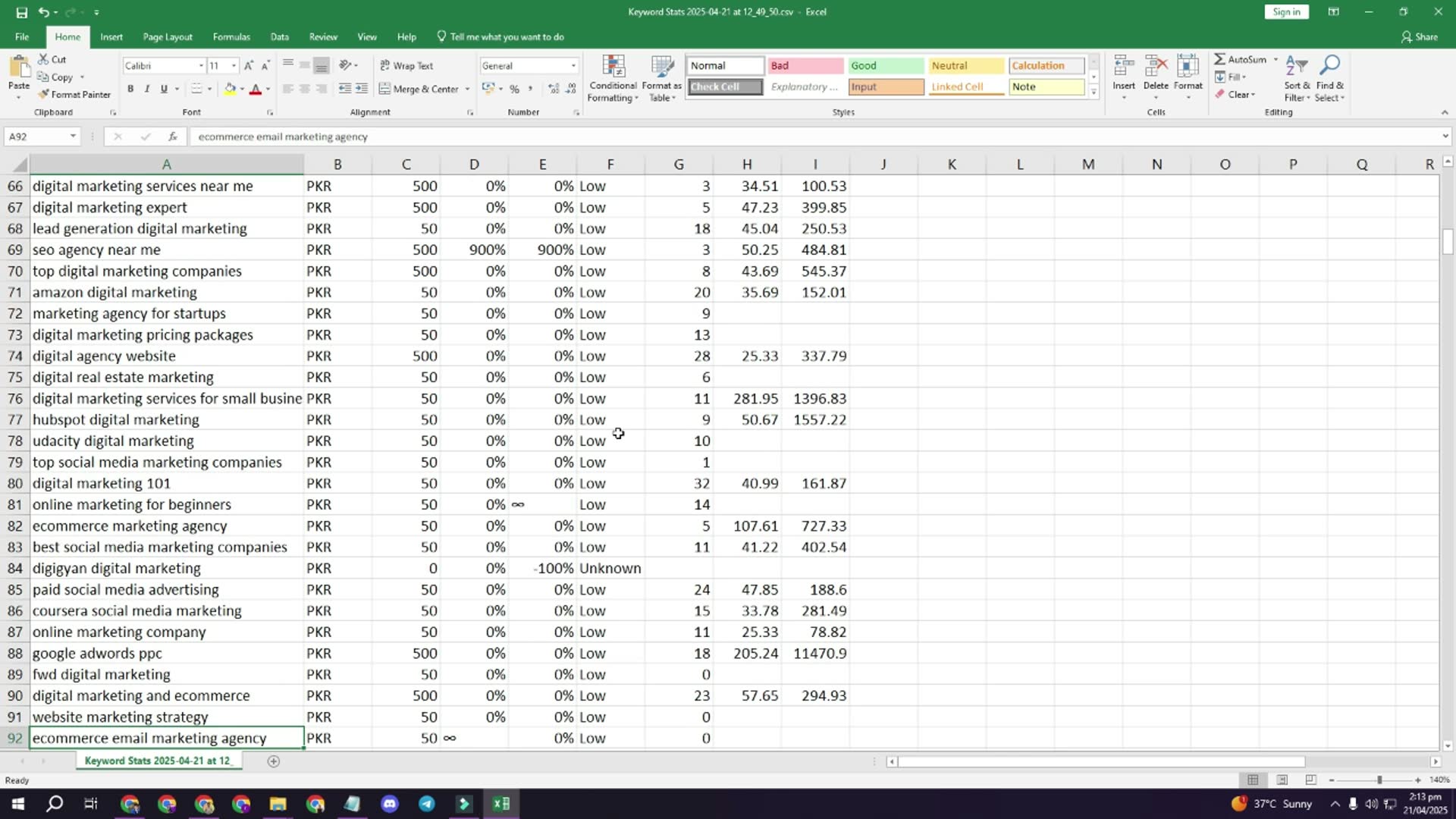Viewport: 1456px width, 819px height.
Task: Expand the AutoSum dropdown arrow
Action: pos(1276,59)
